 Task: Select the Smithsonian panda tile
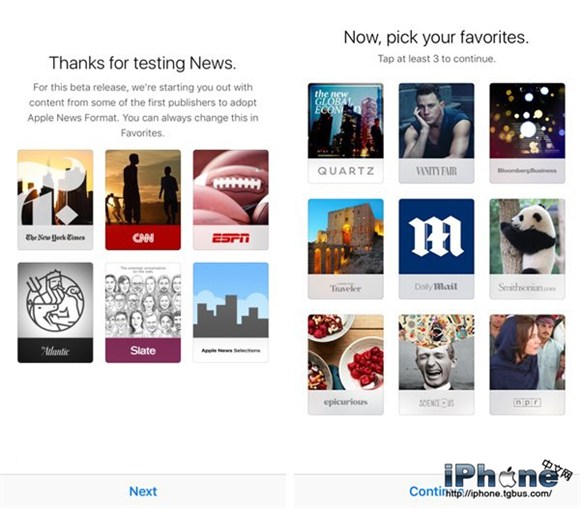point(527,249)
